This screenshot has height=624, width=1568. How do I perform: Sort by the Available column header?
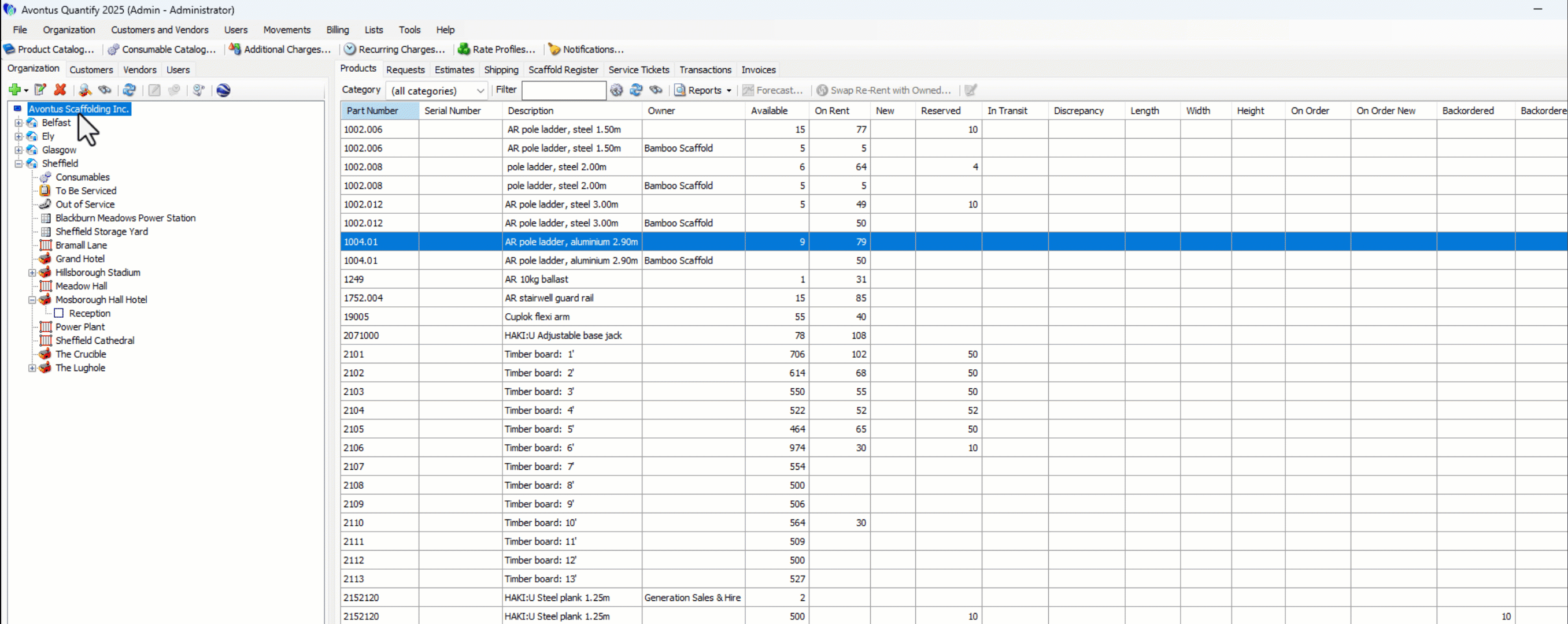tap(769, 111)
